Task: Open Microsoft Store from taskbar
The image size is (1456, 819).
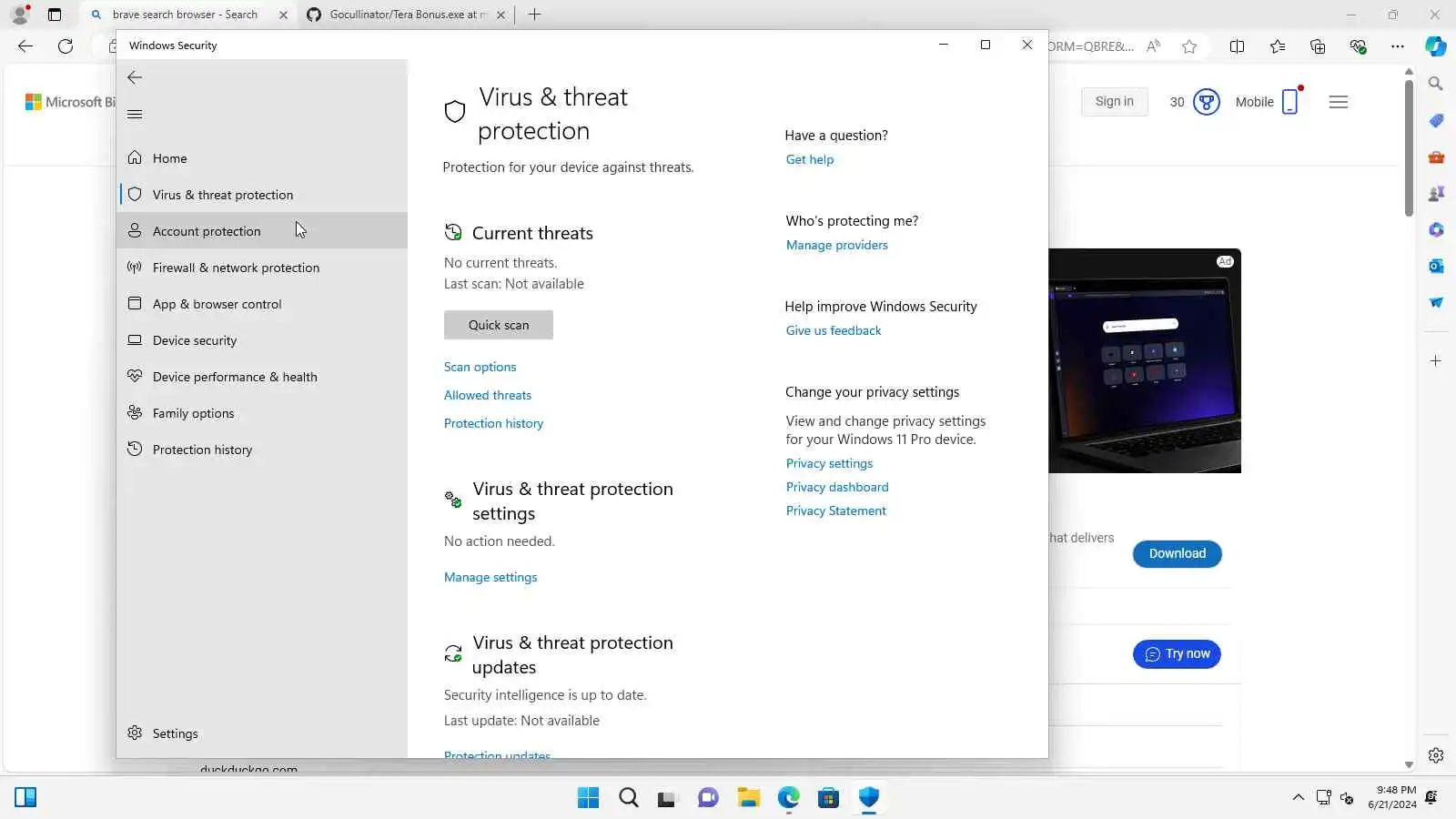Action: tap(829, 798)
